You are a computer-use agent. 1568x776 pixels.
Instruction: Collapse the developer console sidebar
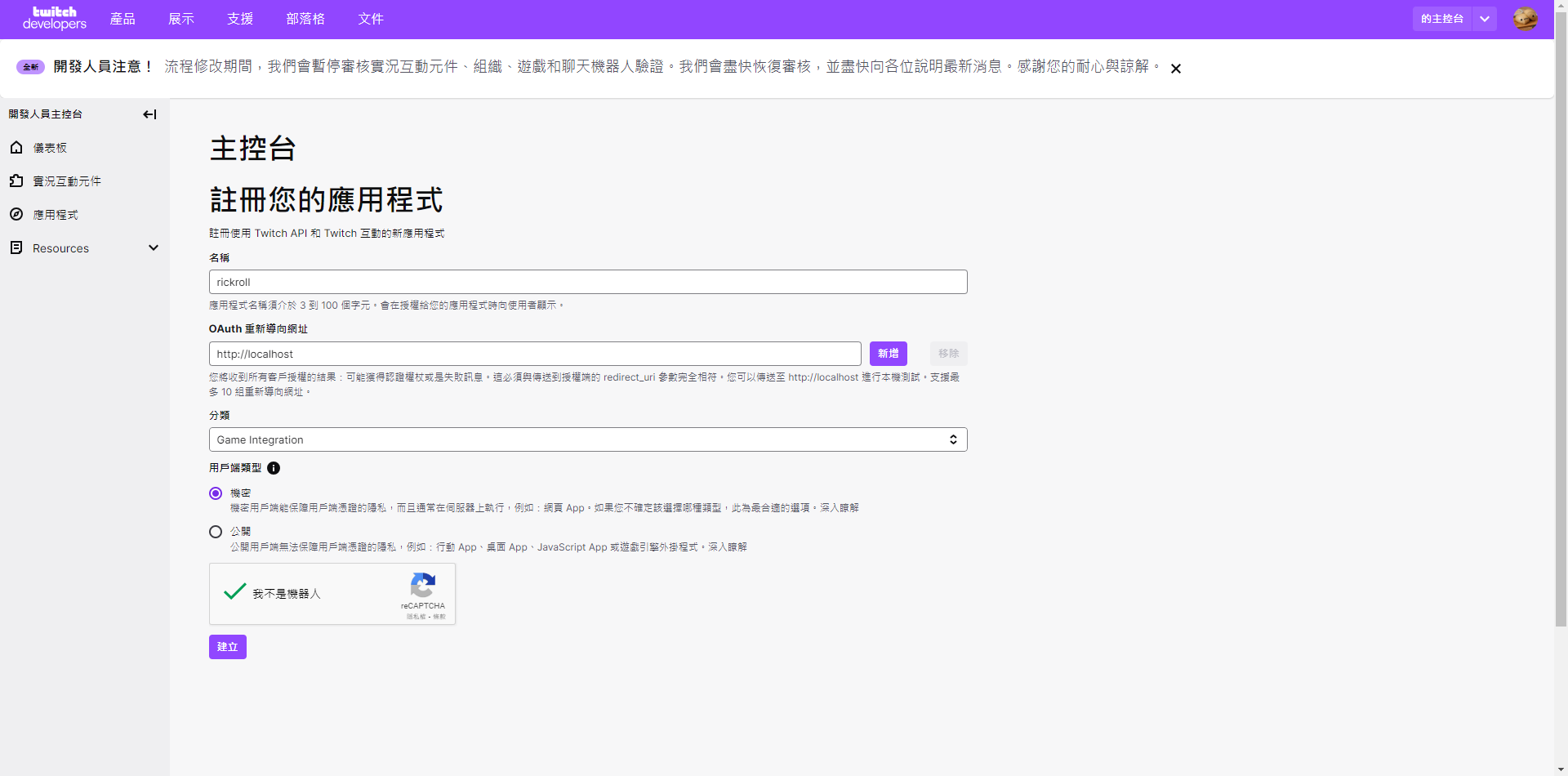[149, 114]
